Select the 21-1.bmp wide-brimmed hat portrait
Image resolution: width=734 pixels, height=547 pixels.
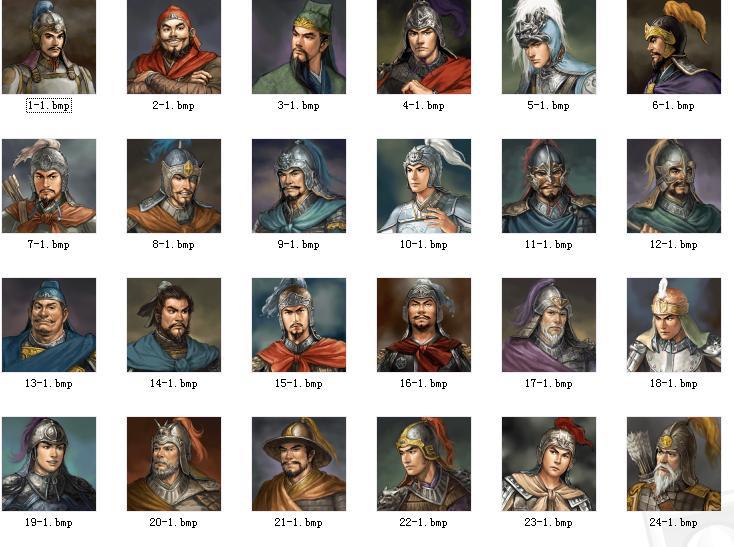299,464
